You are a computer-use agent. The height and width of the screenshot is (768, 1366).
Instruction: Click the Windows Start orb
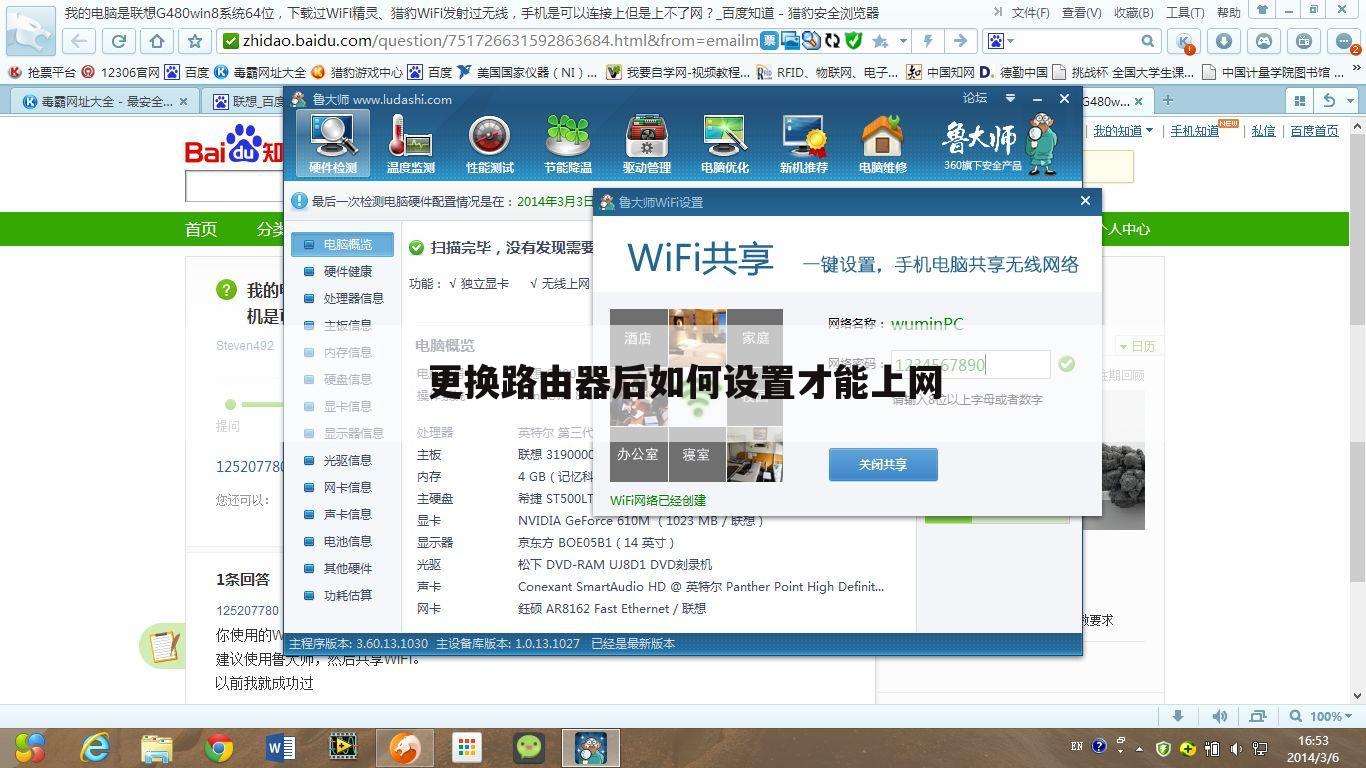(x=30, y=747)
